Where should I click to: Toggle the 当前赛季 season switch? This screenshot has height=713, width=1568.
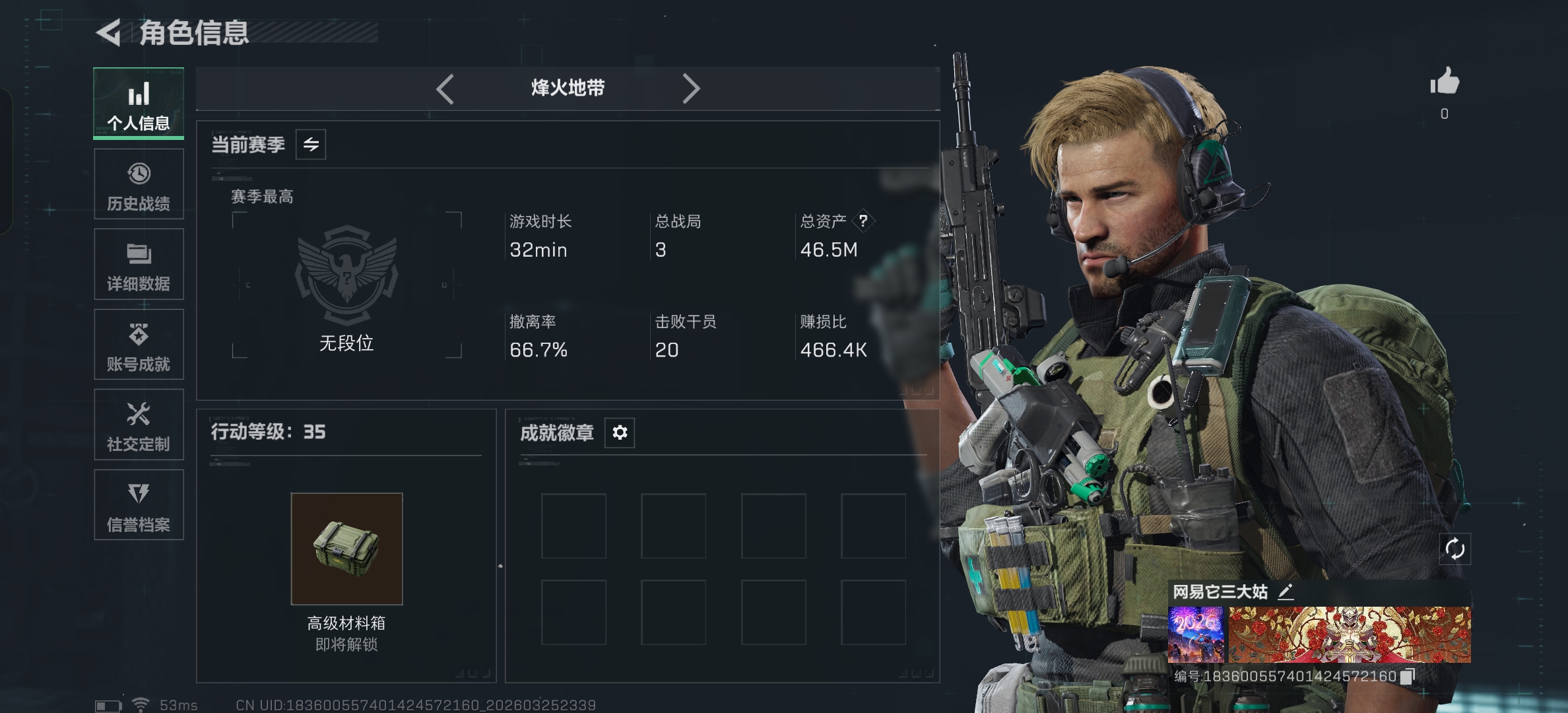[311, 145]
